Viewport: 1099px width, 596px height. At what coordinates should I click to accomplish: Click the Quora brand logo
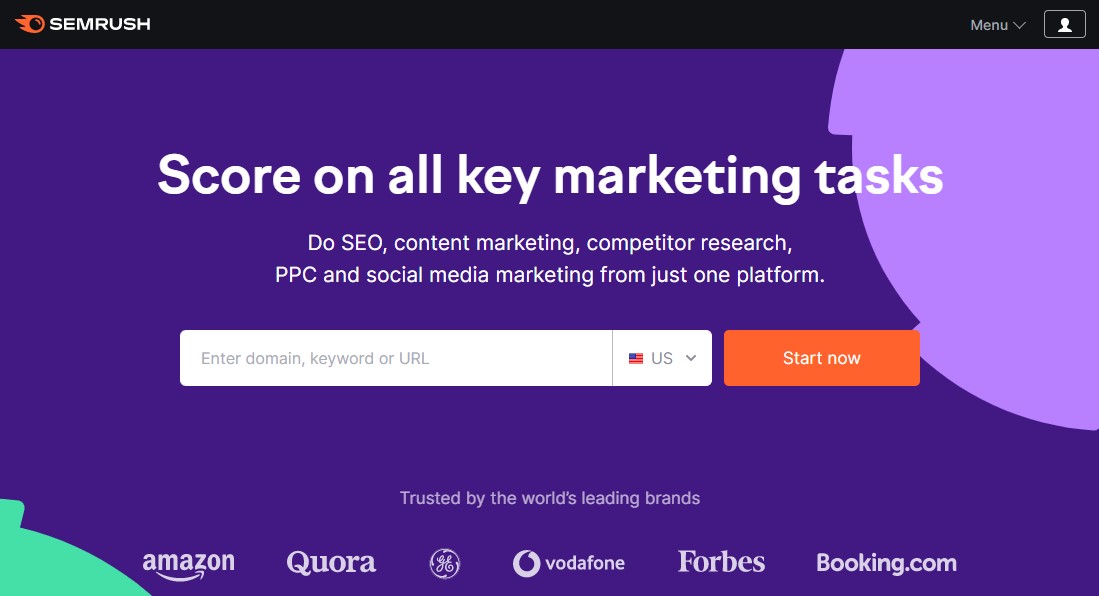pyautogui.click(x=331, y=563)
